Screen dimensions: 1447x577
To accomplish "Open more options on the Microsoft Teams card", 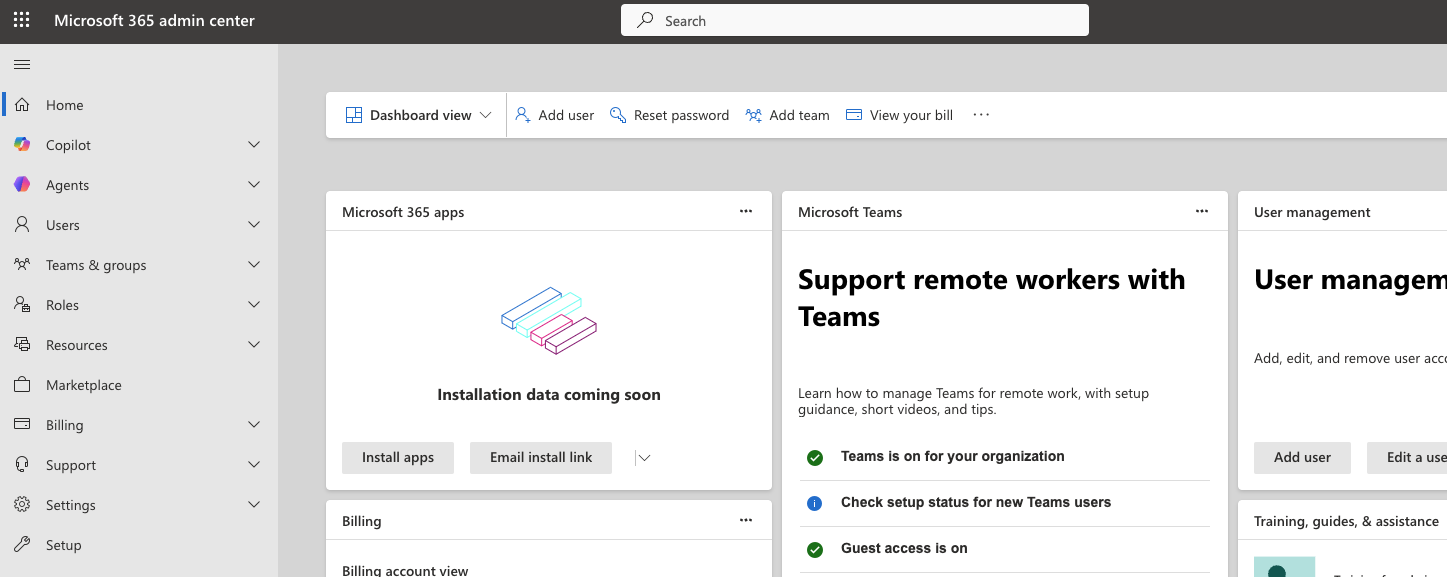I will [x=1201, y=211].
